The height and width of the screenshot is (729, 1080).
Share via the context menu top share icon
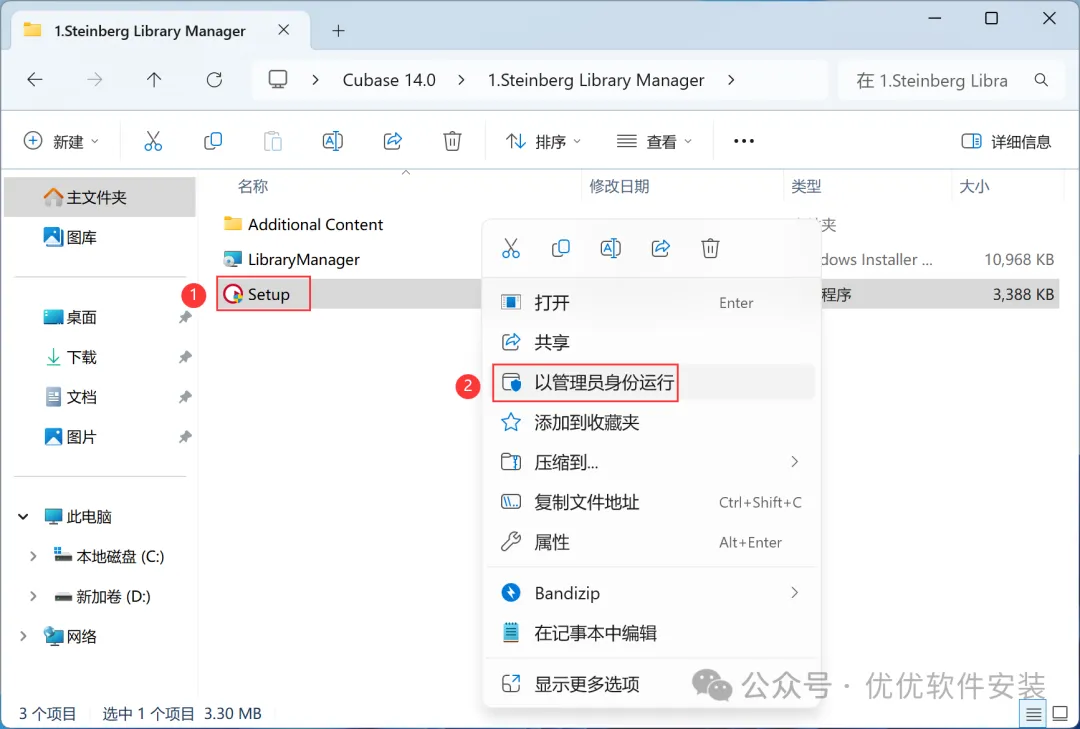point(661,248)
